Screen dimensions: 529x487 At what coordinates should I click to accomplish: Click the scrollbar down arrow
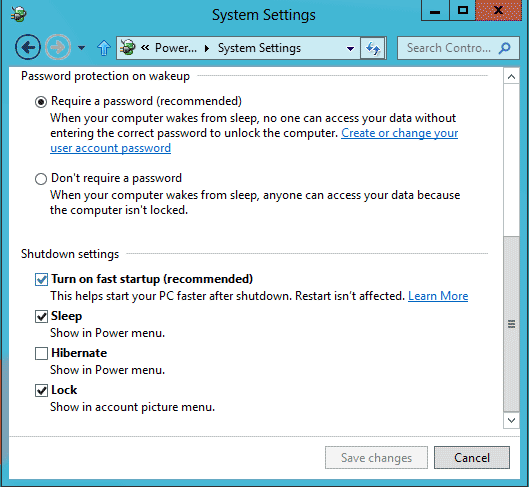coord(511,420)
